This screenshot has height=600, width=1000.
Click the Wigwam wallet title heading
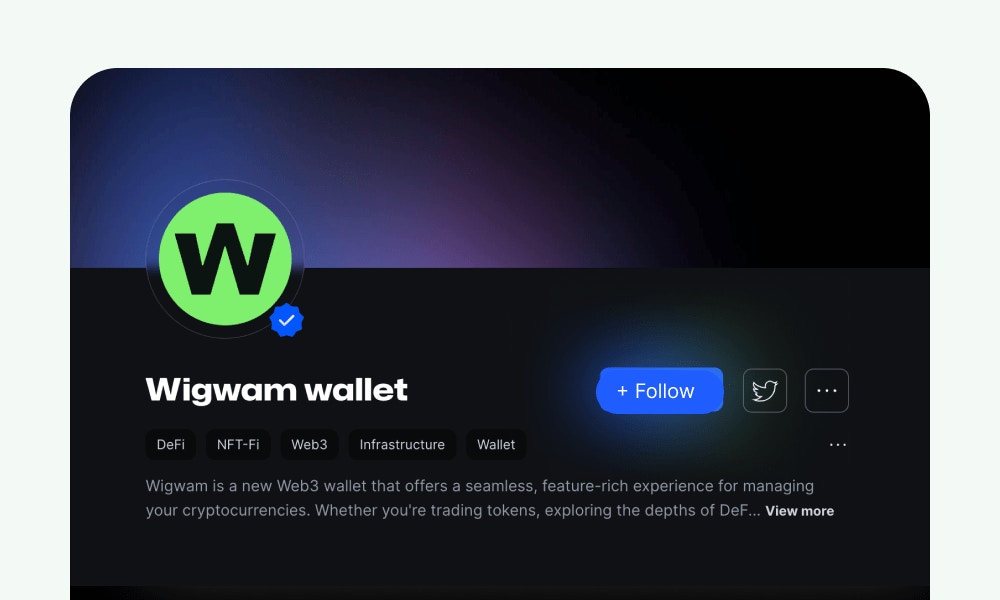tap(276, 390)
